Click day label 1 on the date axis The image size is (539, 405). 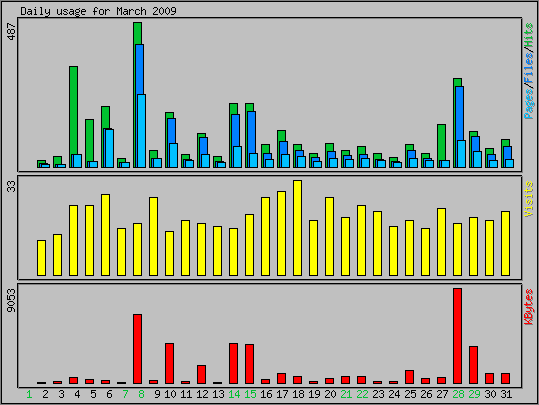29,394
